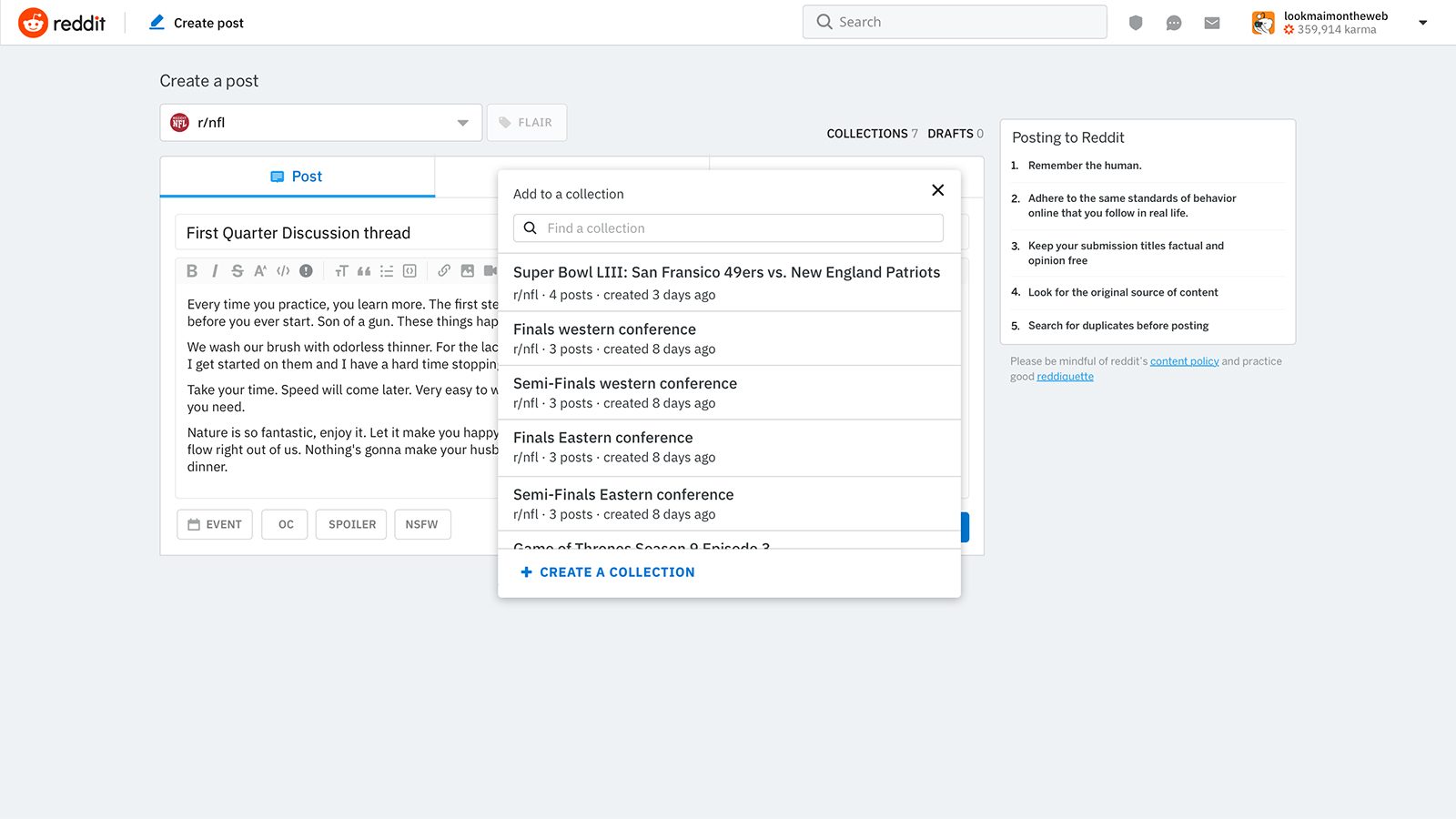The image size is (1456, 819).
Task: Click rule 'Look for the original source of content'
Action: (1123, 293)
